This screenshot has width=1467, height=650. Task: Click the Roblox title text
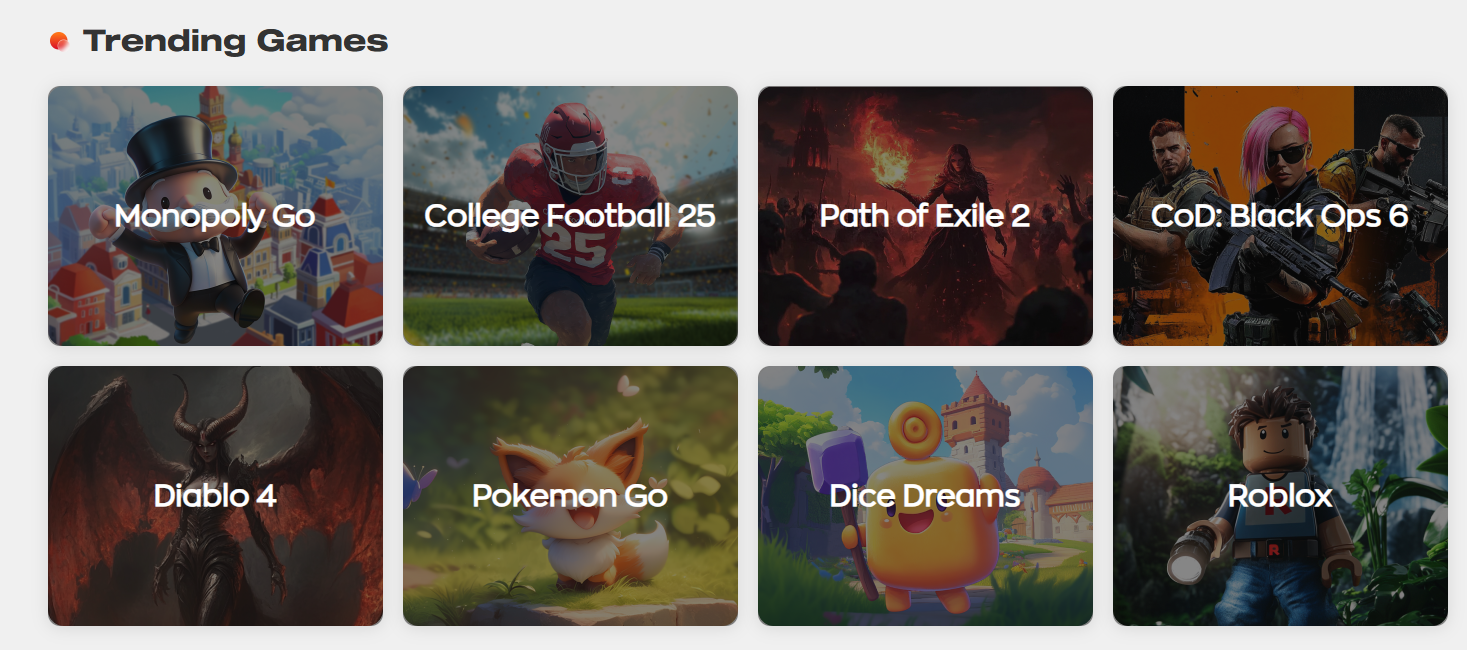pyautogui.click(x=1280, y=496)
